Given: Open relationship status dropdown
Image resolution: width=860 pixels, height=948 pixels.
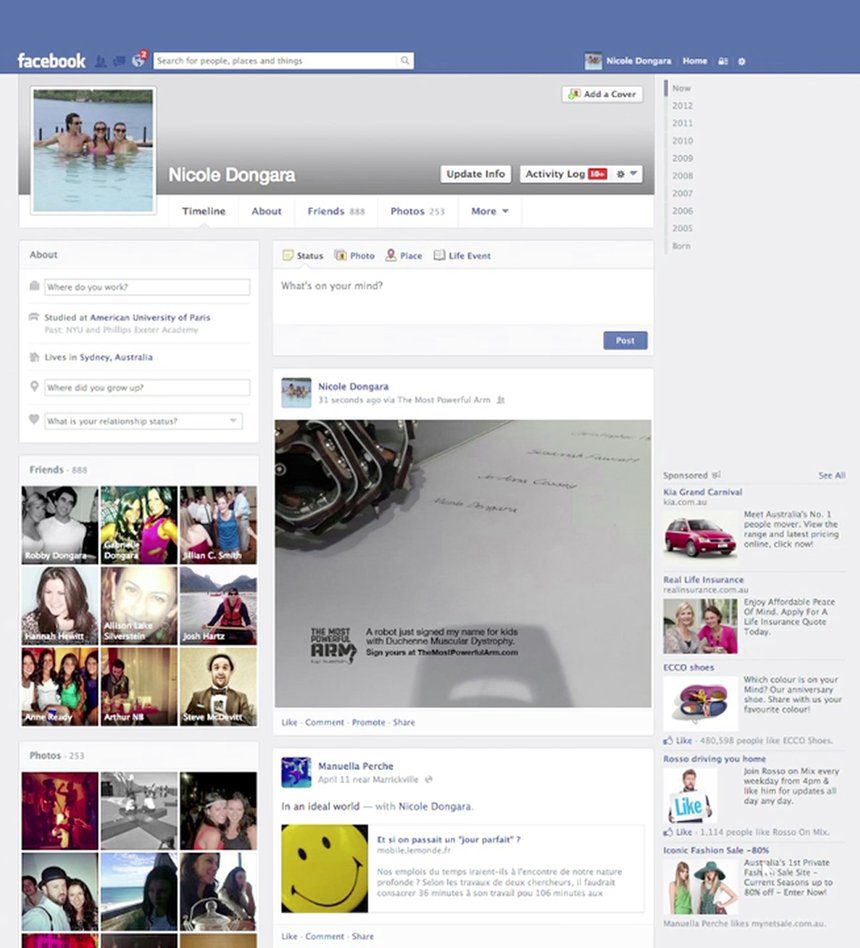Looking at the screenshot, I should (143, 421).
